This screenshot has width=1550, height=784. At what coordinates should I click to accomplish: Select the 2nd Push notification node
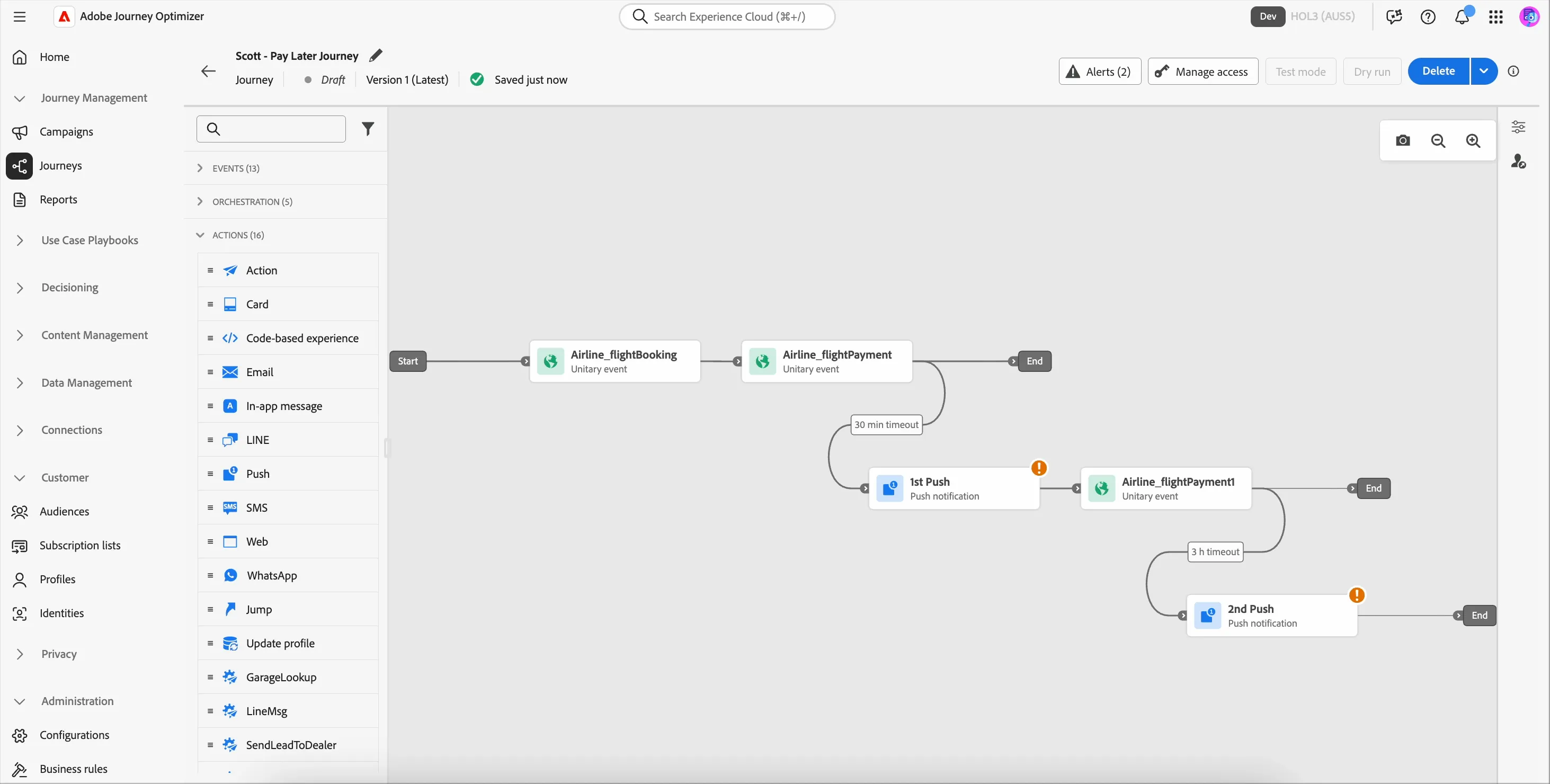click(1271, 616)
